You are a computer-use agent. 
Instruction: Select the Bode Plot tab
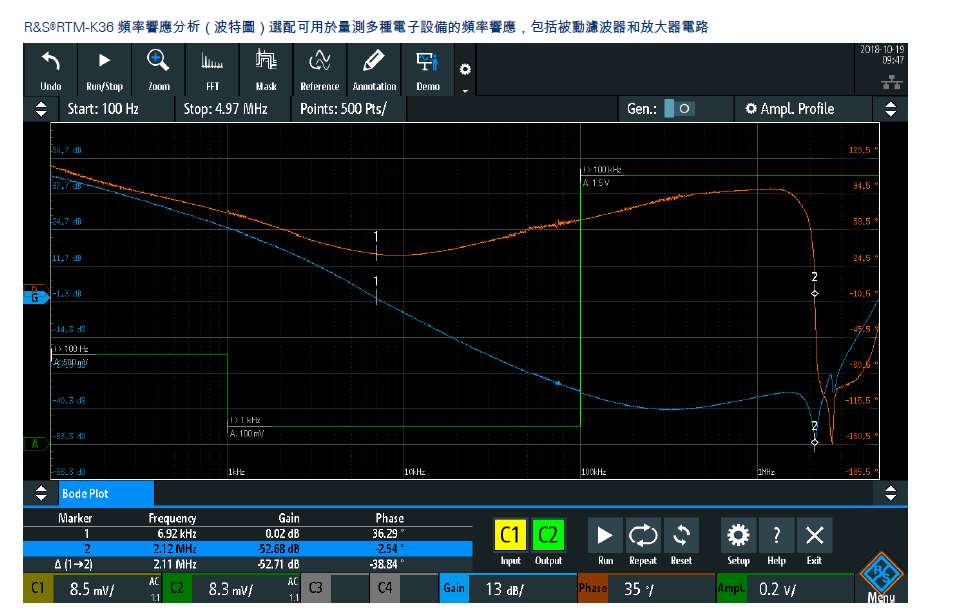[x=106, y=494]
